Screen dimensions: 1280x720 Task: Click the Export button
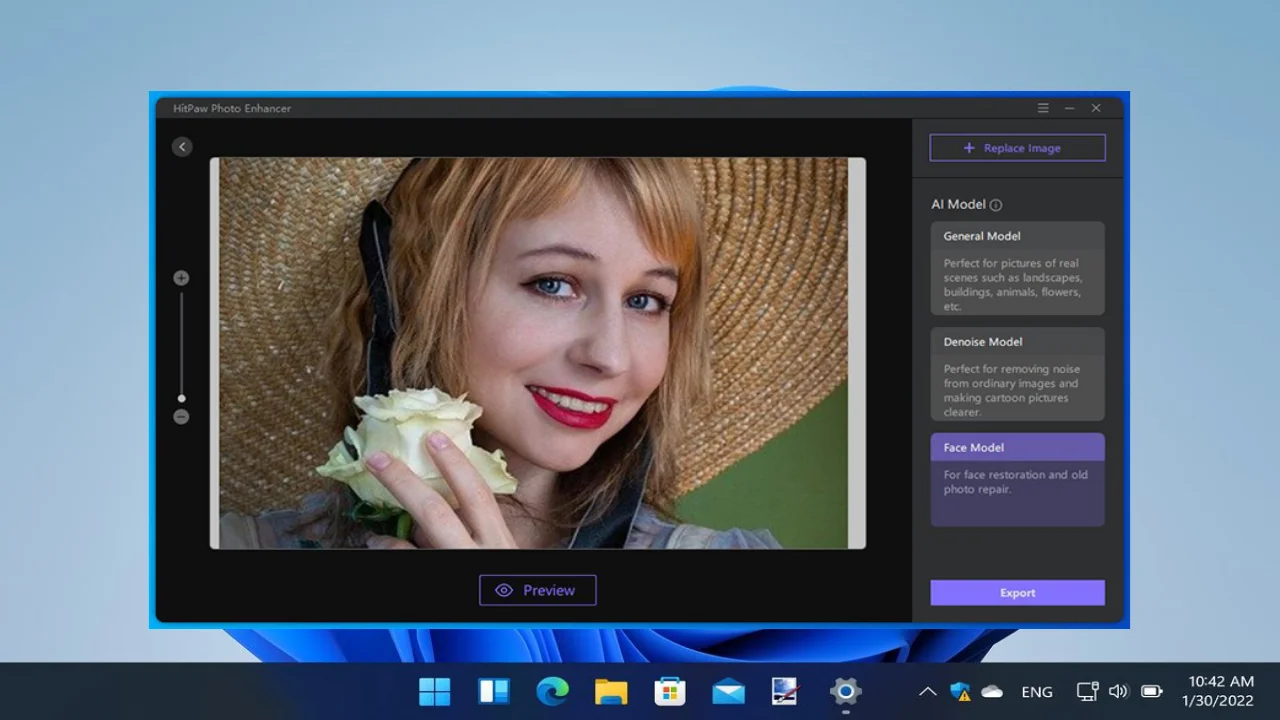pyautogui.click(x=1017, y=593)
